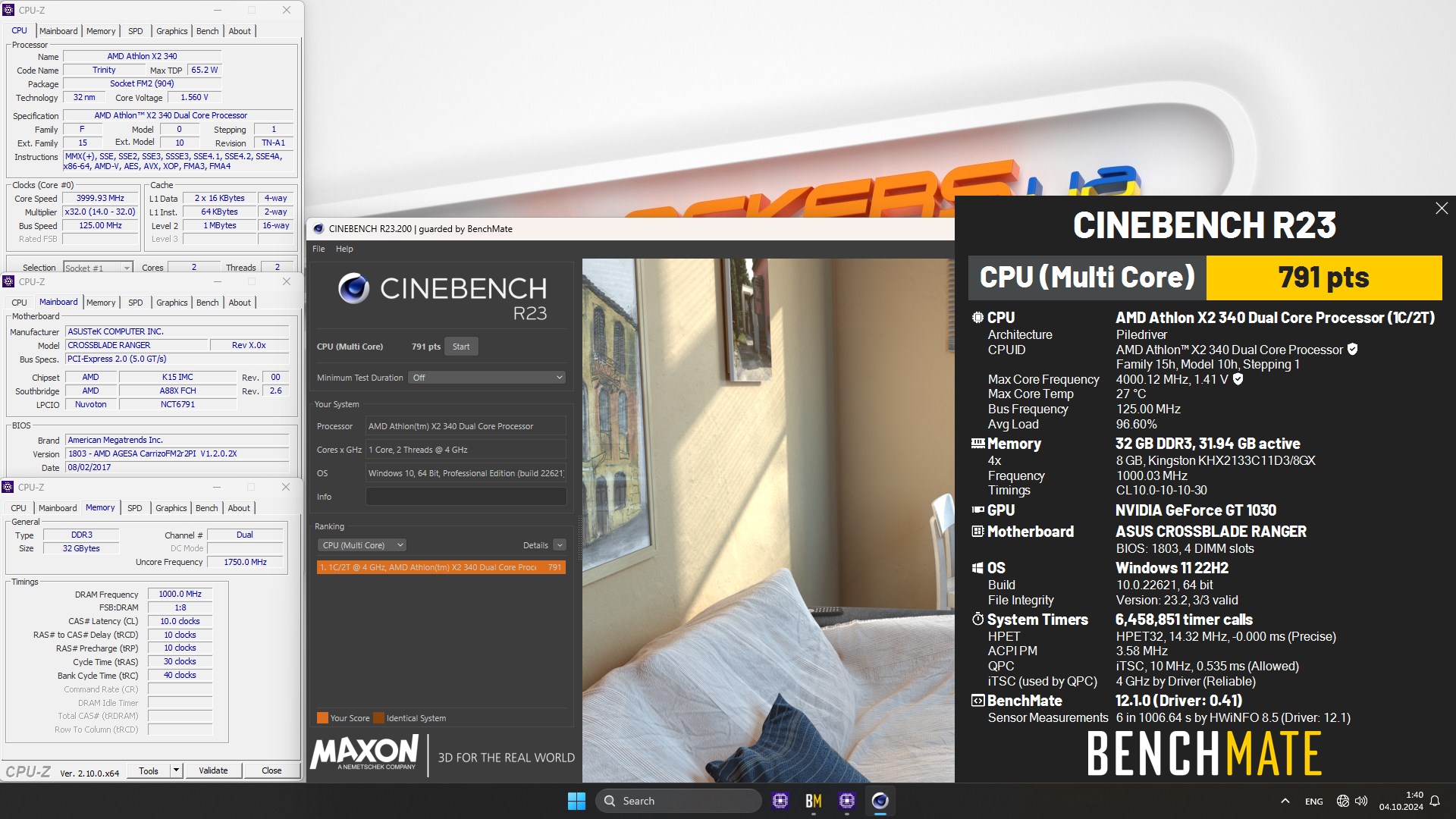Click the yellow 791 pts score banner
The width and height of the screenshot is (1456, 819).
[1323, 278]
